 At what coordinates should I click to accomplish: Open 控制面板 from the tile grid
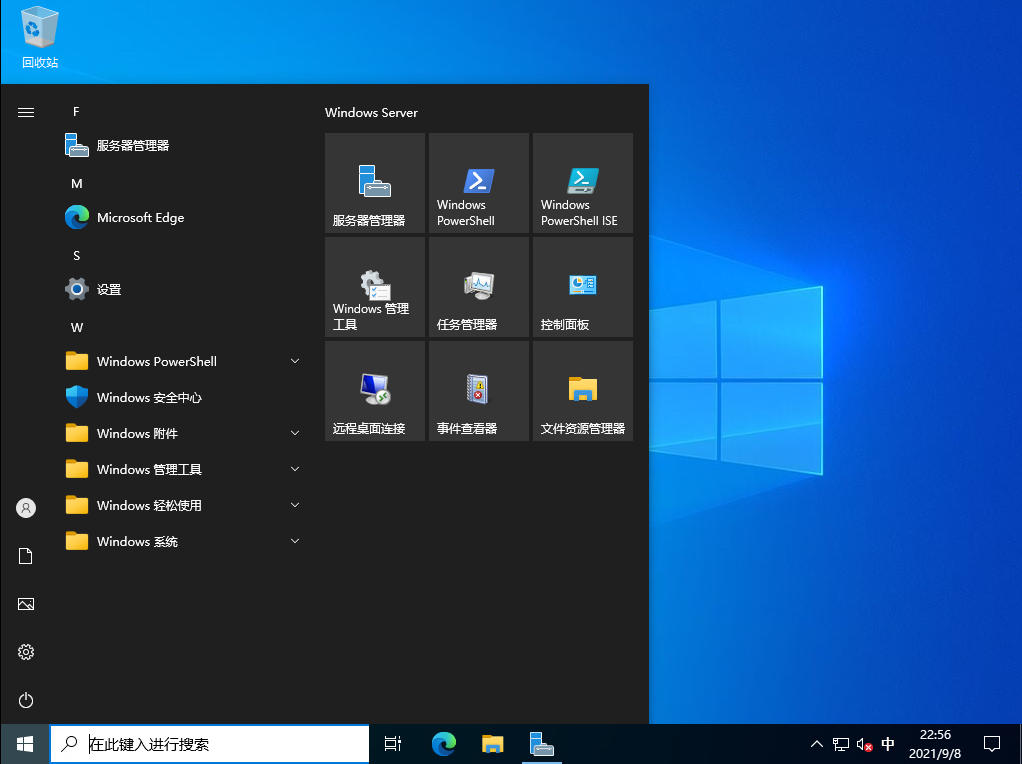(582, 287)
